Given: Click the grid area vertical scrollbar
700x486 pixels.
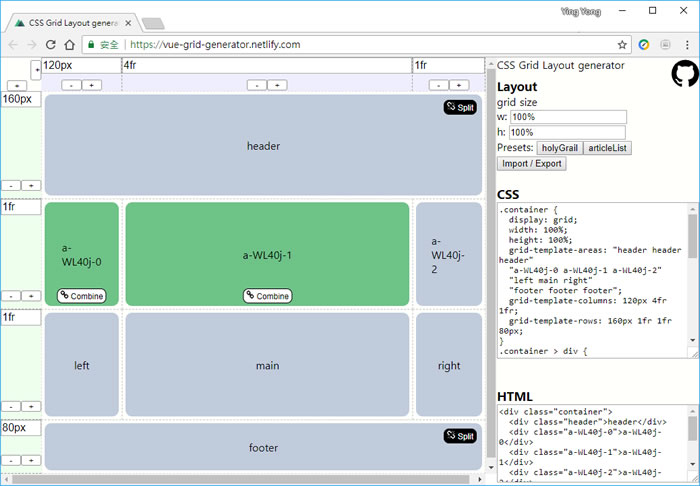Looking at the screenshot, I should point(491,263).
